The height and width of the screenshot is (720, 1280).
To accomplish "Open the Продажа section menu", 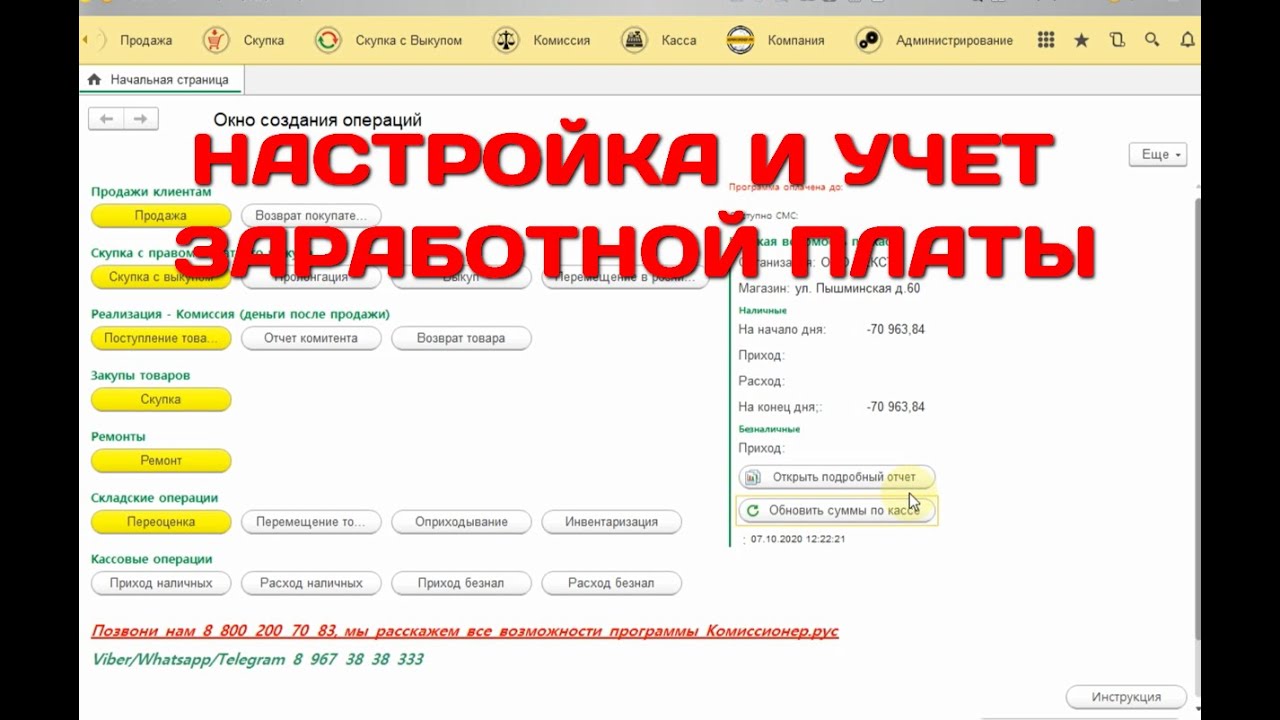I will coord(146,41).
